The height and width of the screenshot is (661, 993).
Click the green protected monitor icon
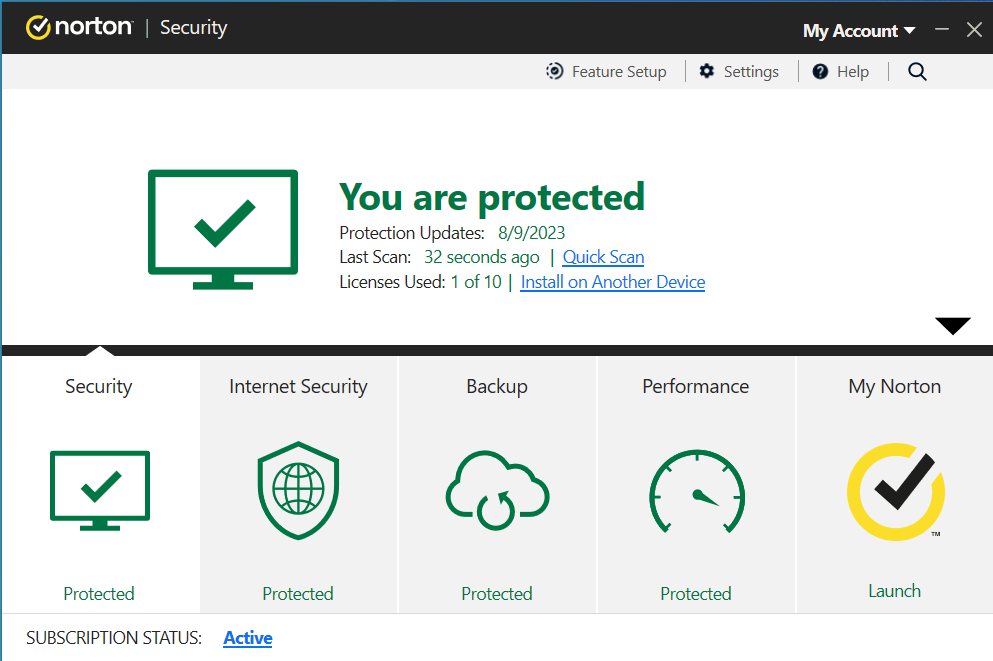click(x=222, y=228)
